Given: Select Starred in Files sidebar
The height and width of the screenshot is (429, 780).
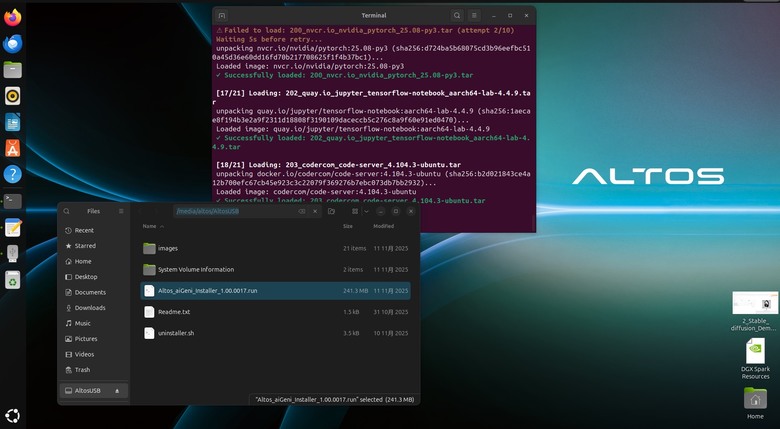Looking at the screenshot, I should pos(94,246).
